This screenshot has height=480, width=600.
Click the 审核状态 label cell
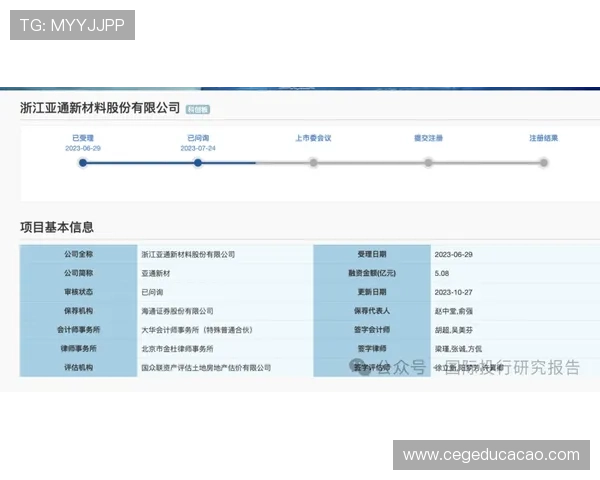pos(78,292)
